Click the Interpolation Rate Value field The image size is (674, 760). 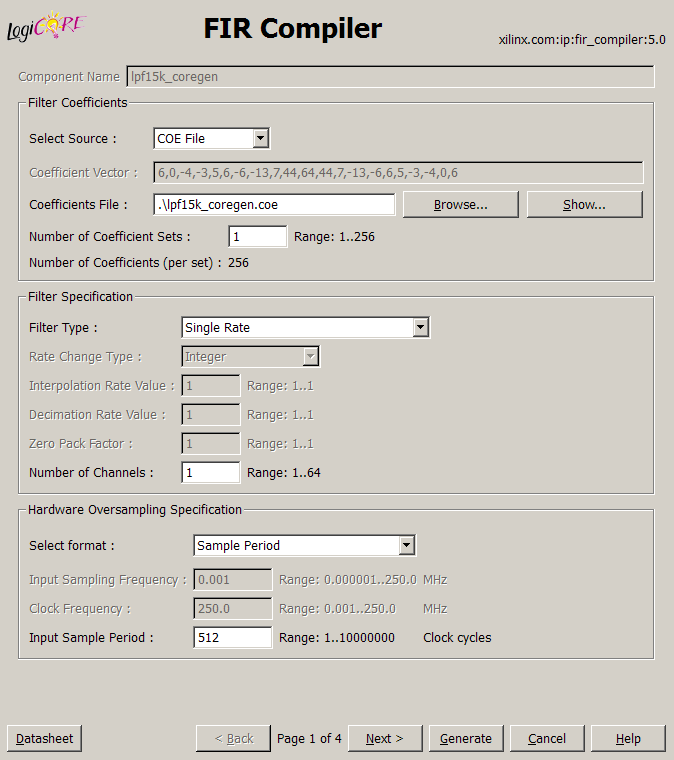[211, 386]
